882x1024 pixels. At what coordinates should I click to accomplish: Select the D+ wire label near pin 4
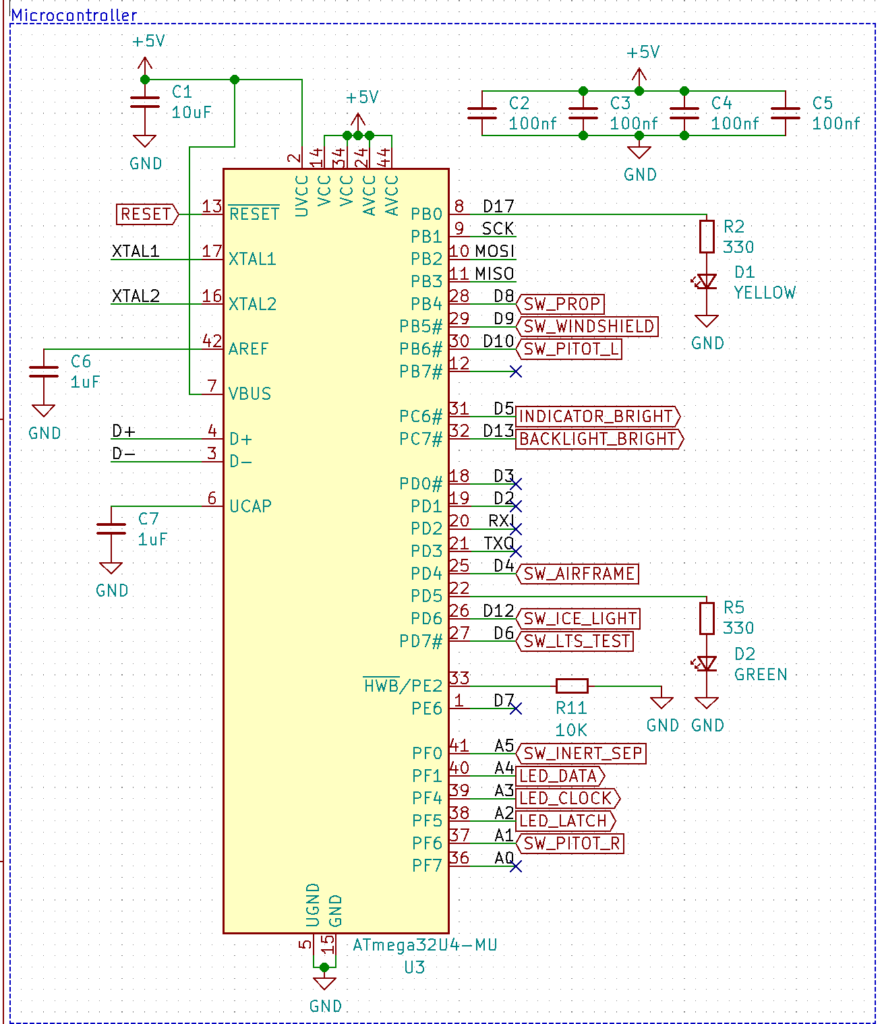(124, 431)
